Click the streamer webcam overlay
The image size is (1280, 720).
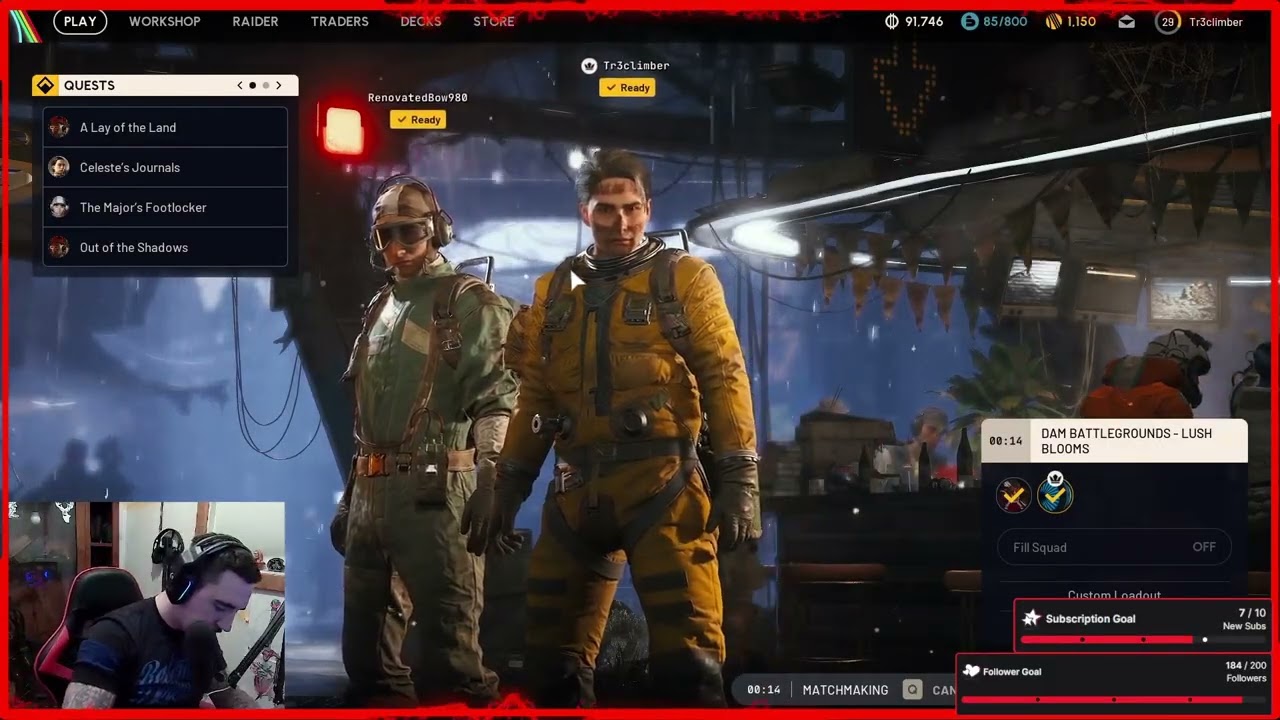point(147,605)
